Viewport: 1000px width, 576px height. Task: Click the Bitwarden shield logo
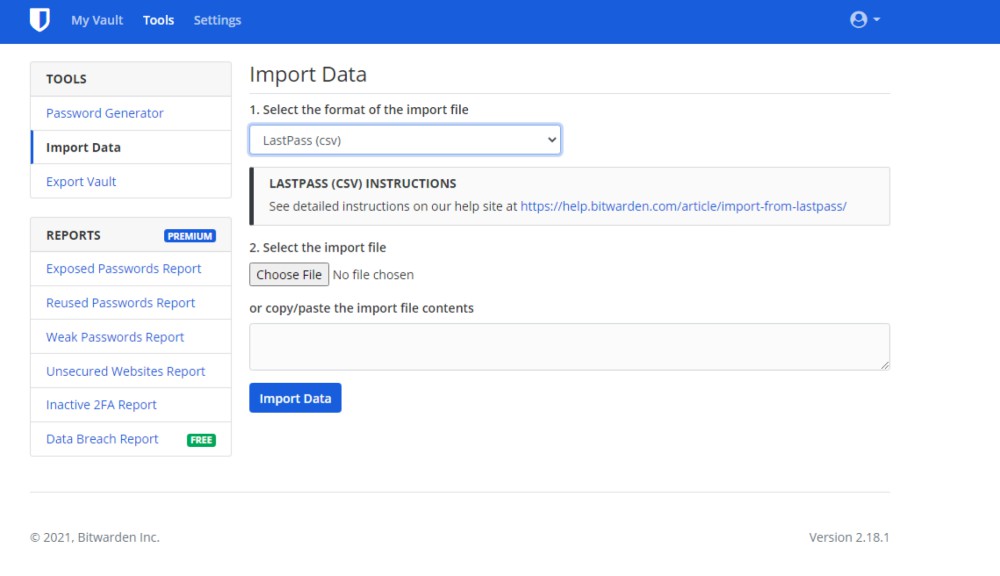click(40, 20)
